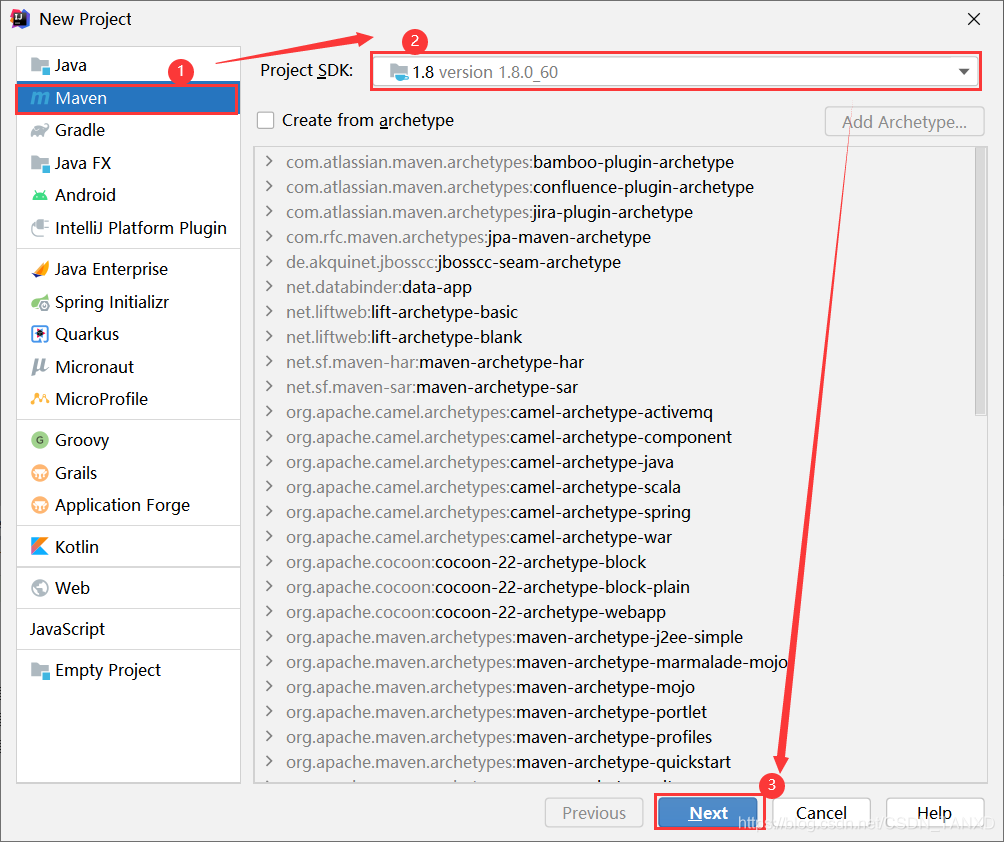Expand jpa-maven-archetype entry

click(270, 236)
